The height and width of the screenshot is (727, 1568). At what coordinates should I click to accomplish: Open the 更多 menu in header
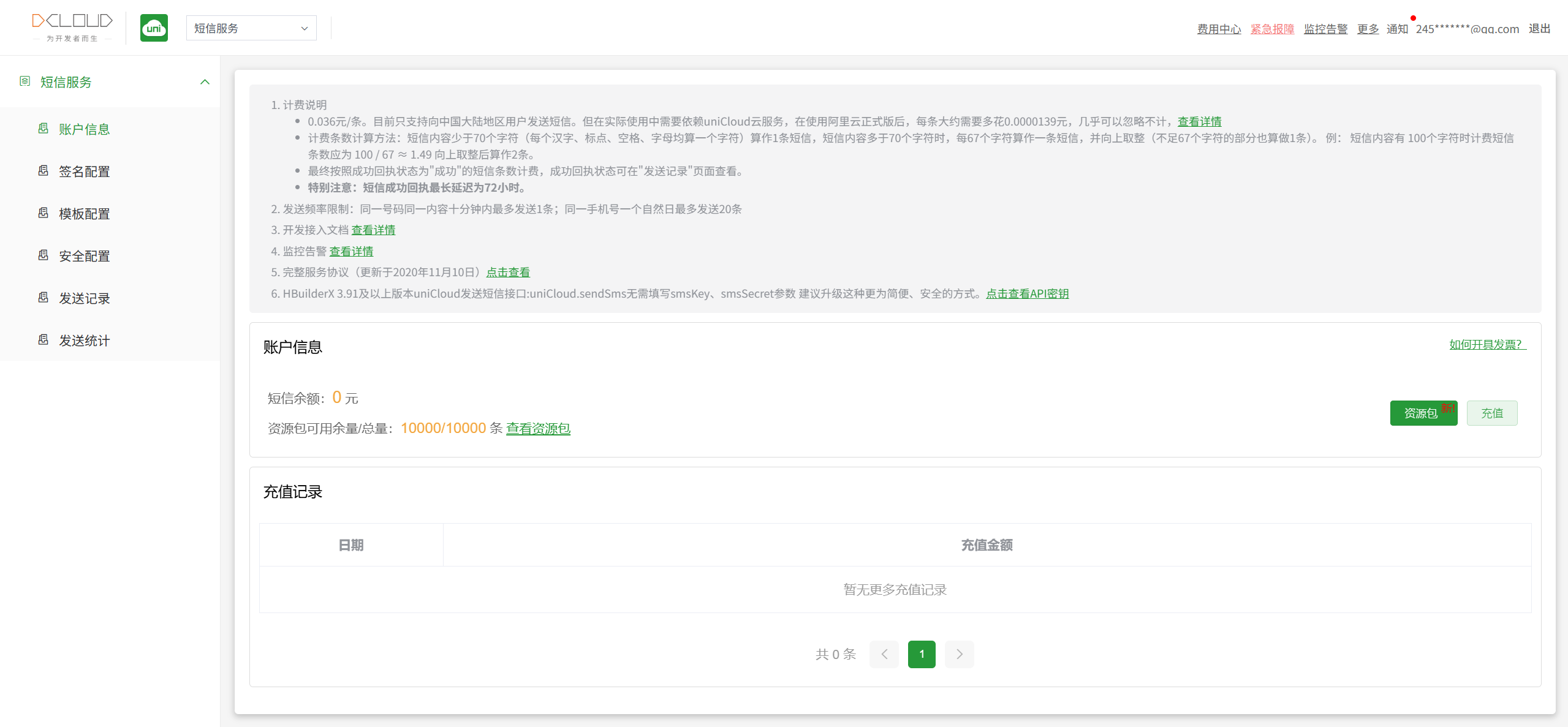[x=1367, y=29]
